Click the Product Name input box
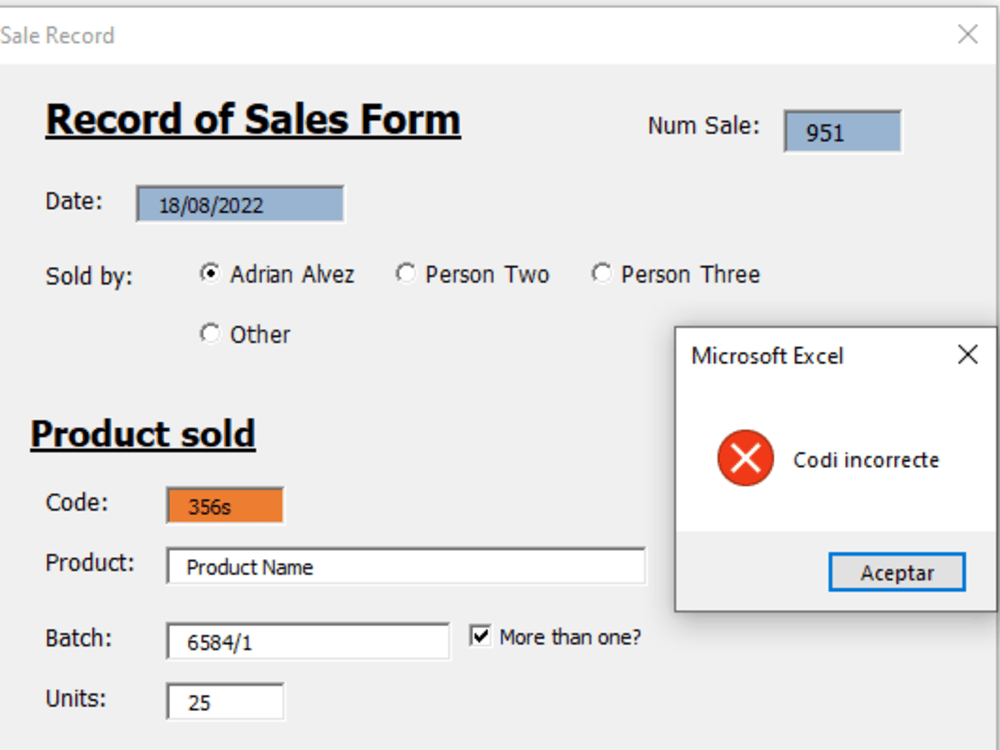The width and height of the screenshot is (1000, 750). click(405, 566)
